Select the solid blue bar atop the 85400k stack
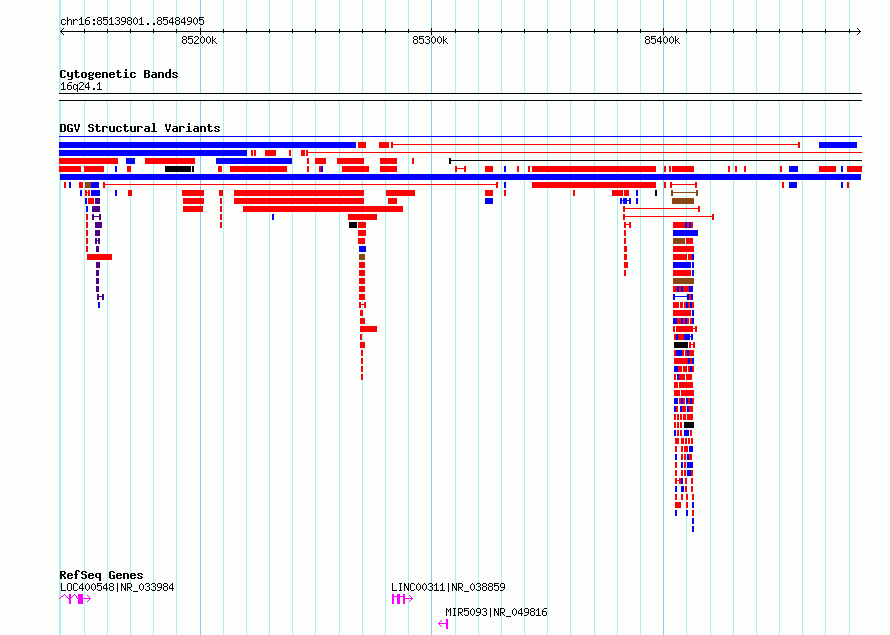 click(x=686, y=233)
